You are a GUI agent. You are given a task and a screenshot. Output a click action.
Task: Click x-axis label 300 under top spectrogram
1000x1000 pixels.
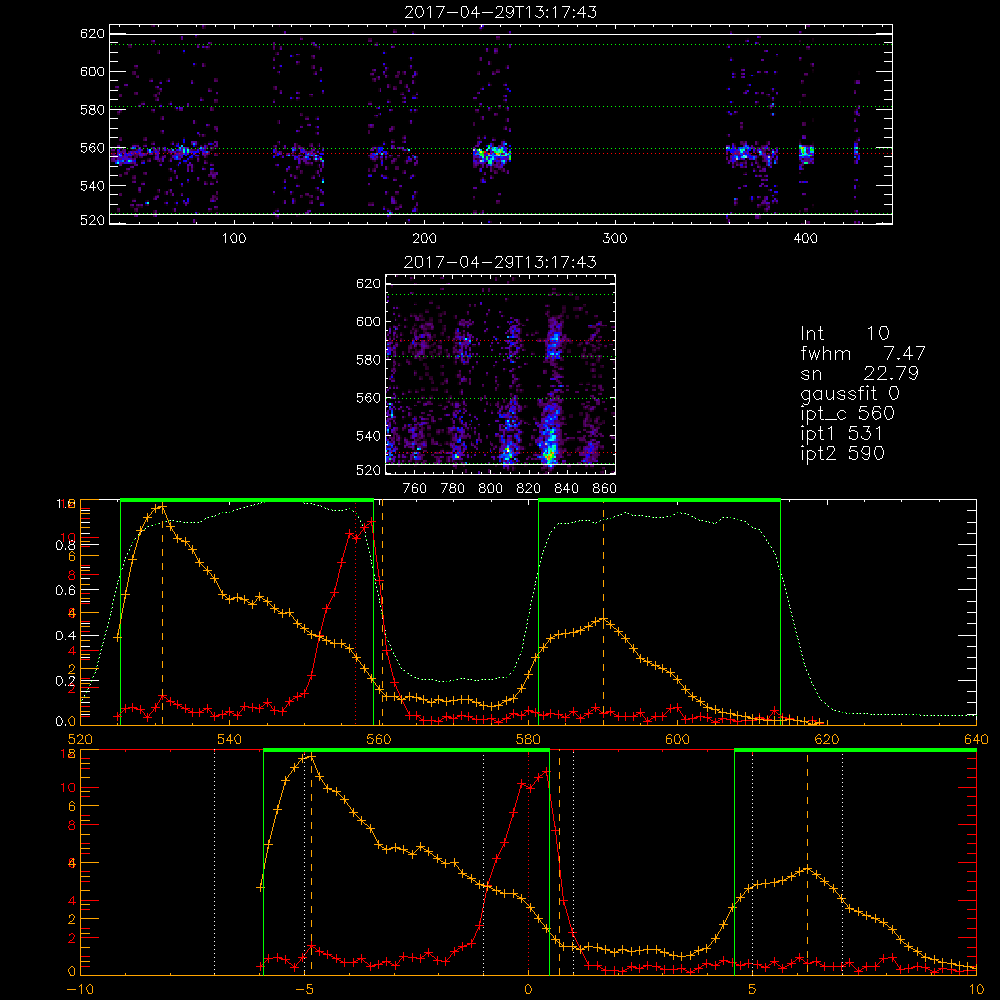(x=615, y=239)
